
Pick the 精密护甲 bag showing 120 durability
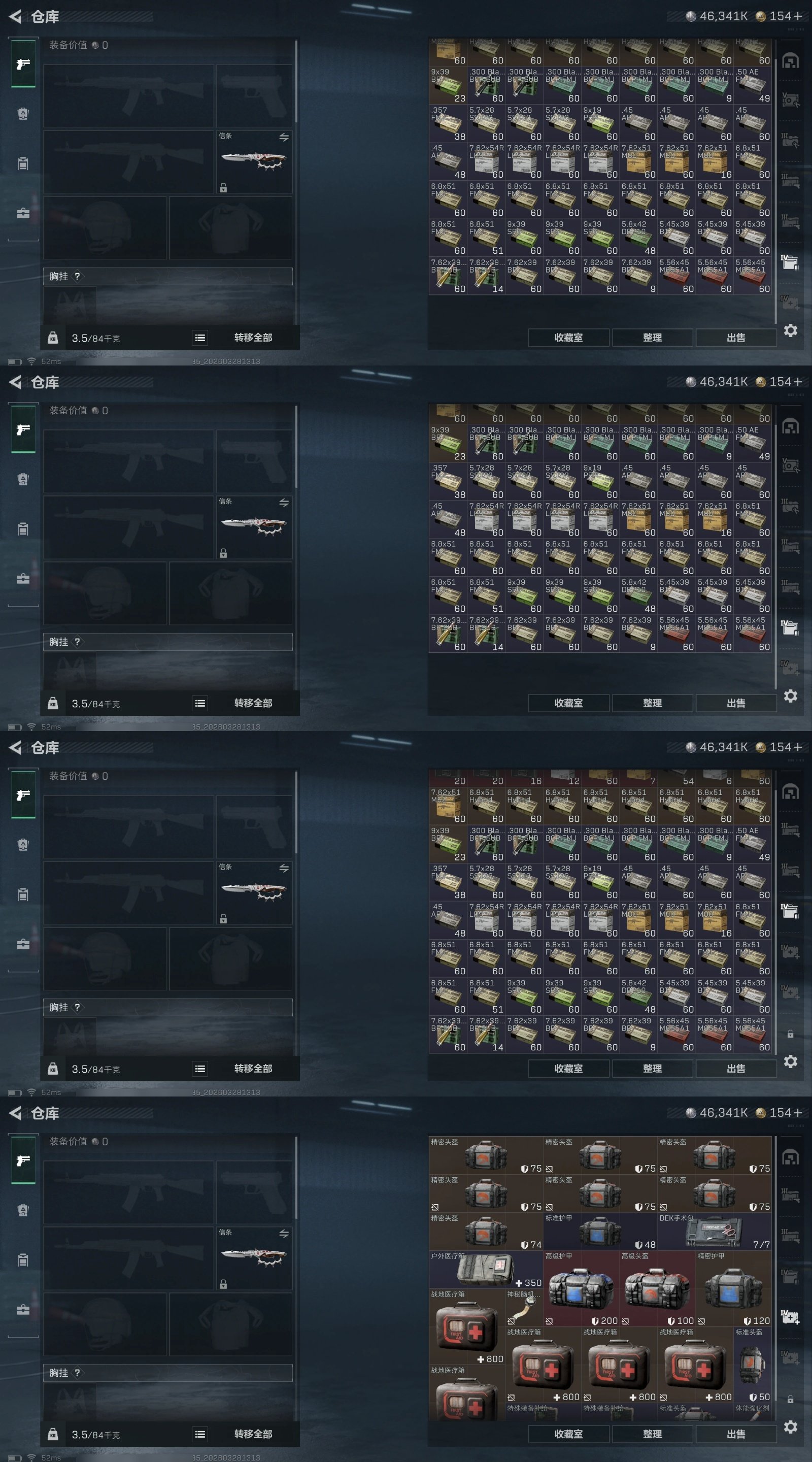[734, 1288]
